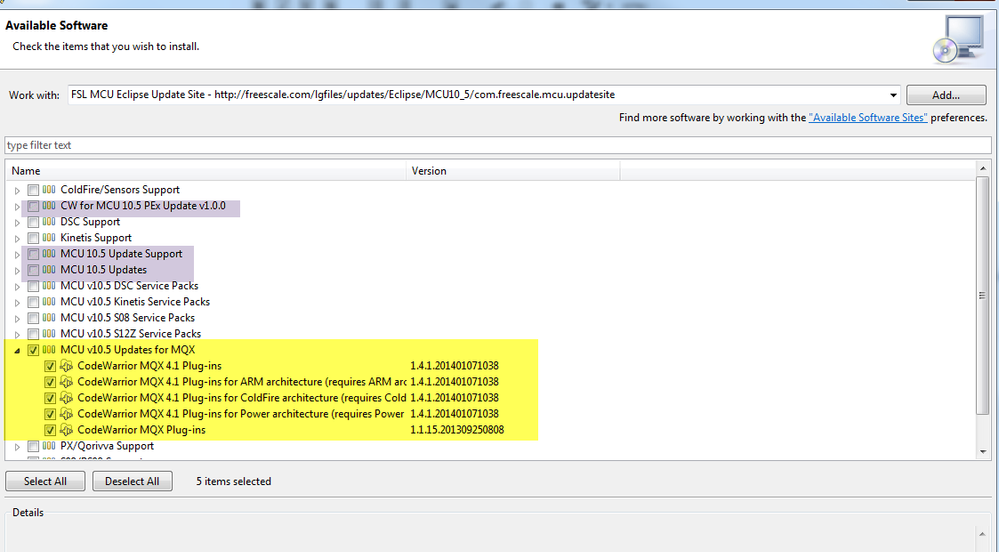This screenshot has height=552, width=999.
Task: Expand MCU v10.5 S12Z Service Packs node
Action: tap(17, 333)
